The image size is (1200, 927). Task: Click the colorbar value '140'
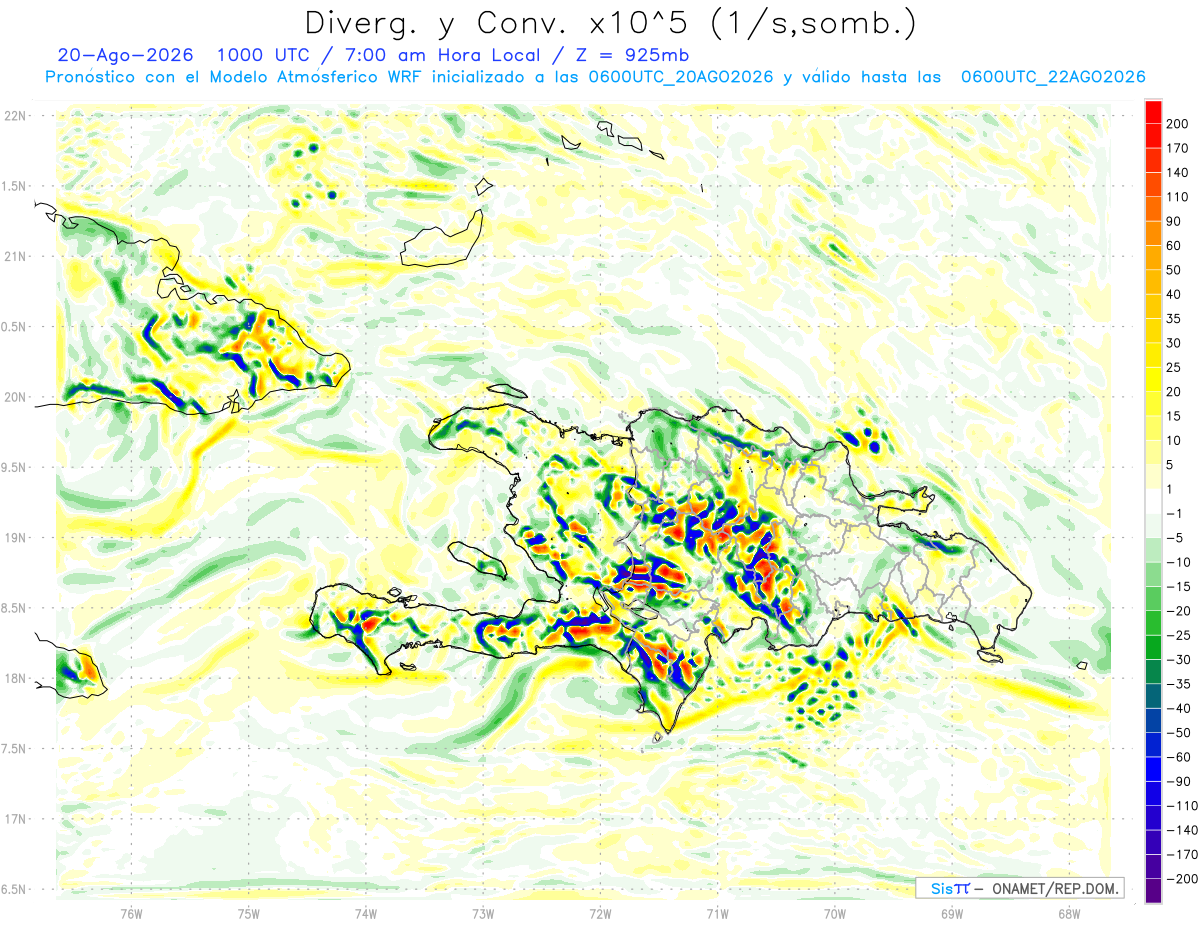(1178, 172)
